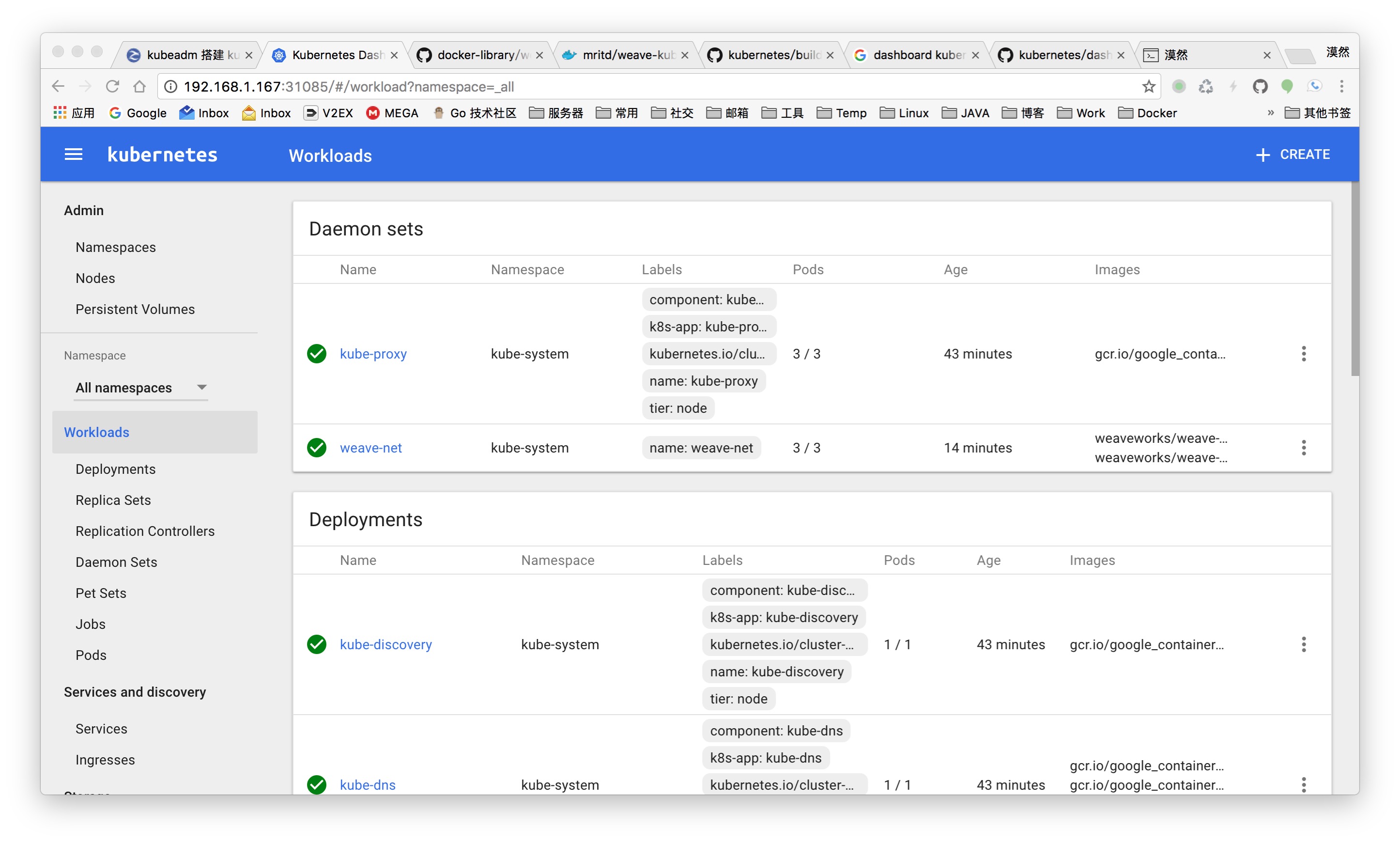This screenshot has height=843, width=1400.
Task: Open the kube-discovery deployment link
Action: click(385, 644)
